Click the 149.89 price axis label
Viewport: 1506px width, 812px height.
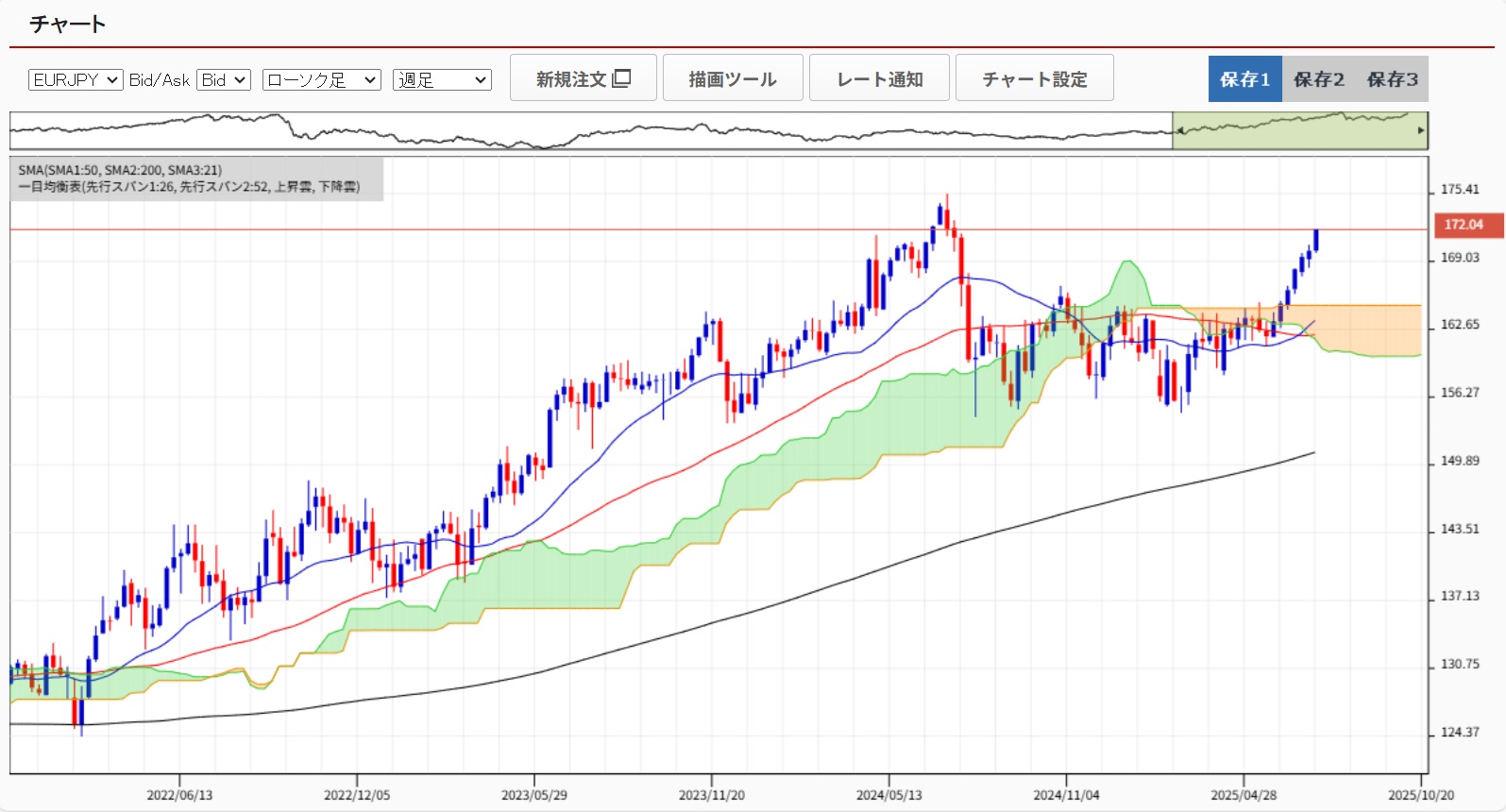pos(1460,461)
